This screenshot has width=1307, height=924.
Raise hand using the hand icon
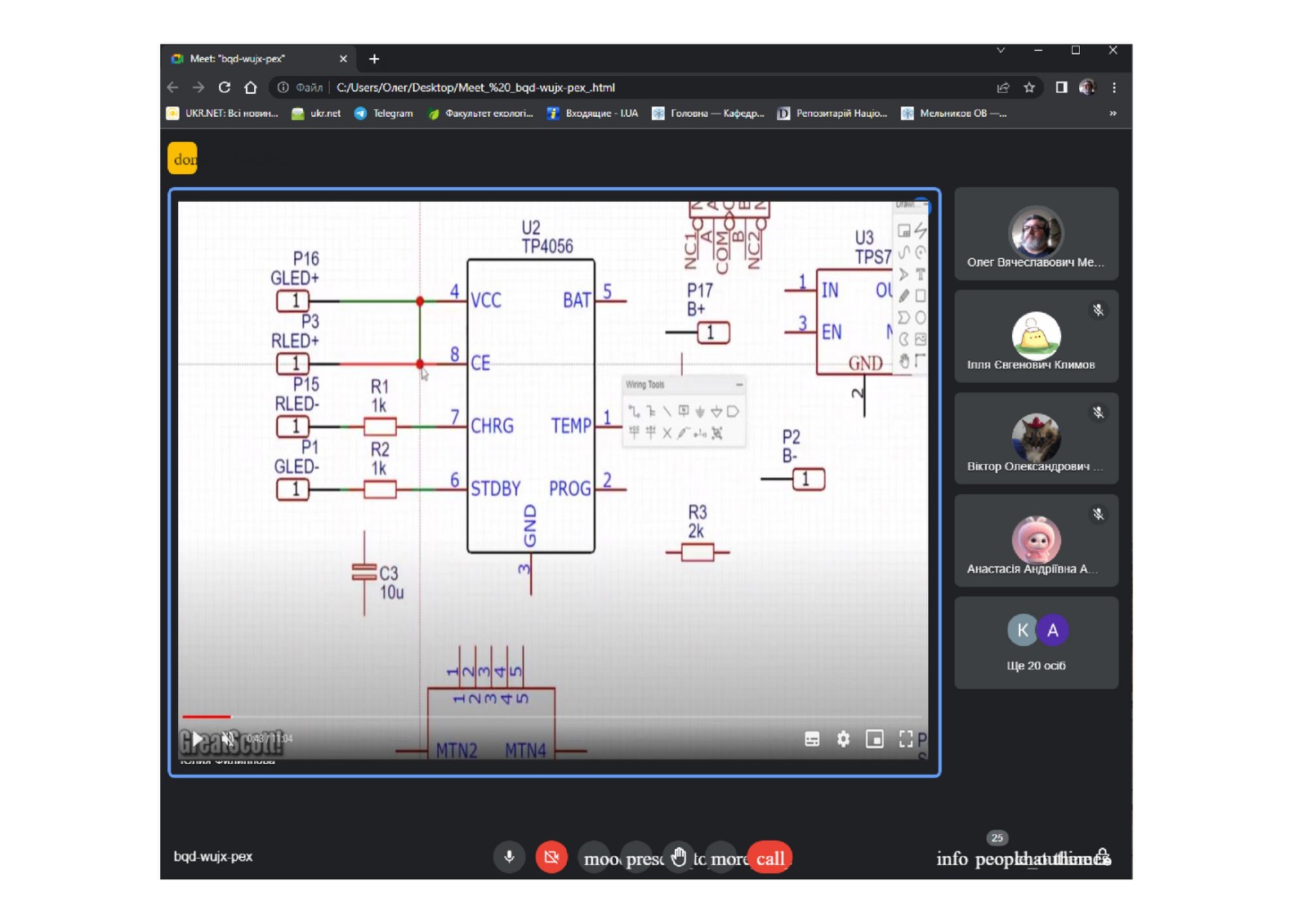(679, 857)
